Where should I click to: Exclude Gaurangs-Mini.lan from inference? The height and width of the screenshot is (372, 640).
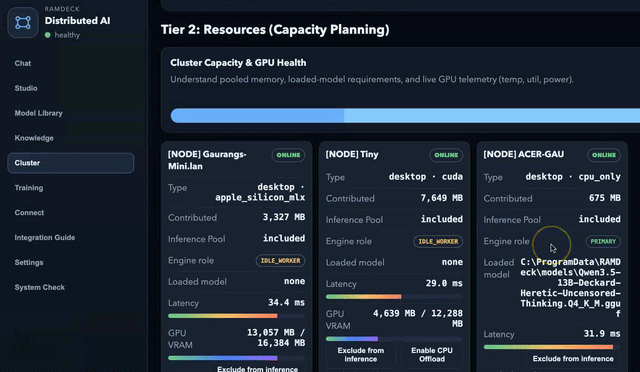coord(258,368)
